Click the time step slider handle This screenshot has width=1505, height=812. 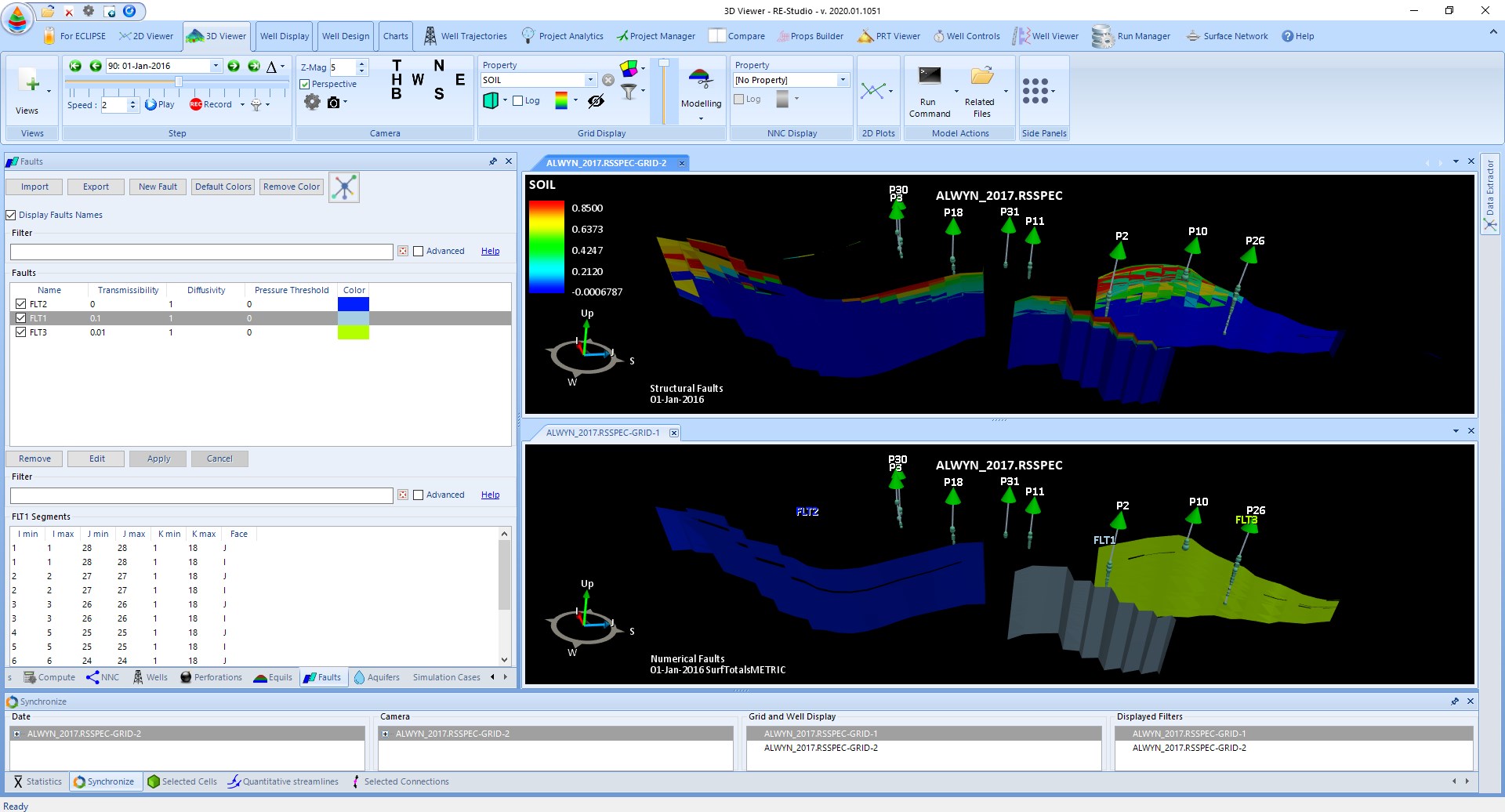(179, 82)
